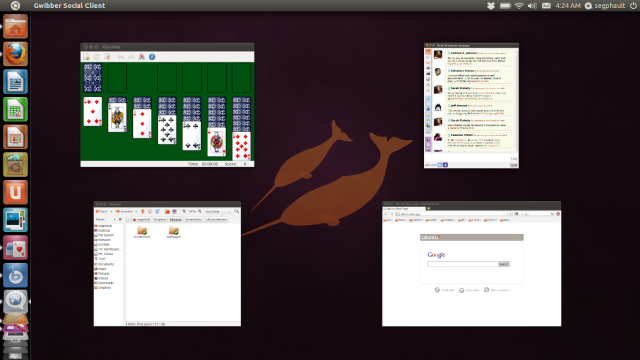Open Ubuntu Software Center from launcher
Screen dimensions: 640x360
click(16, 164)
